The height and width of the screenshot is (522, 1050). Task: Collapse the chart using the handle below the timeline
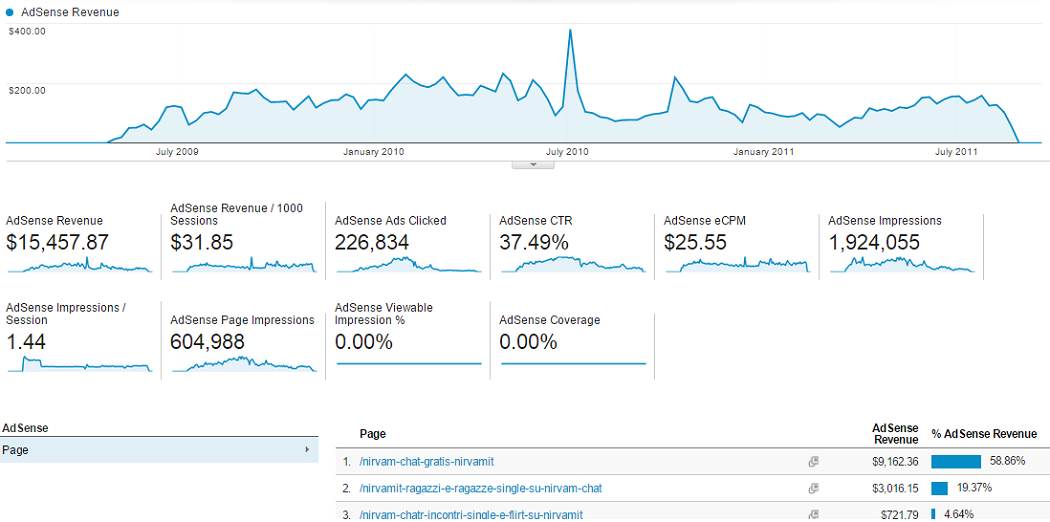(532, 164)
